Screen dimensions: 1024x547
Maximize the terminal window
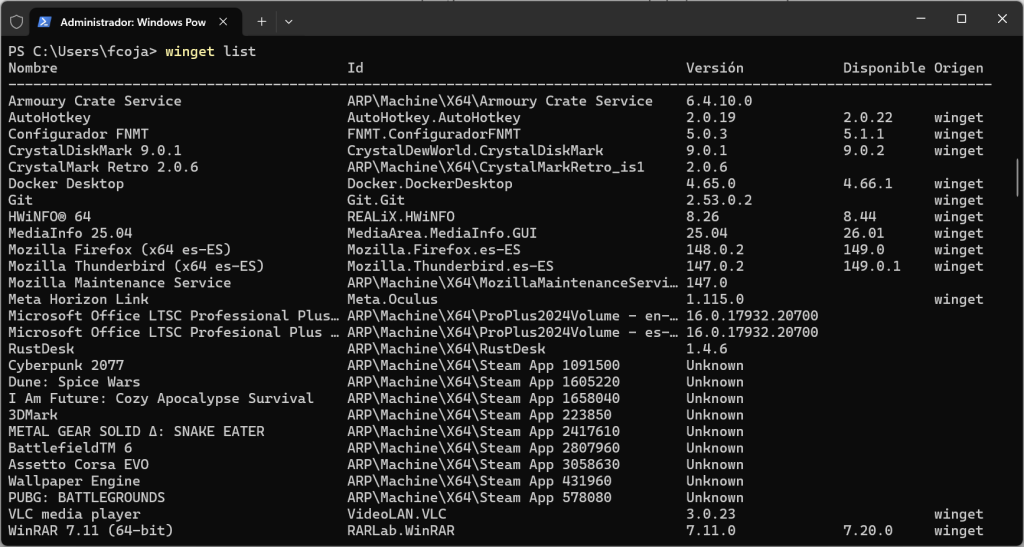[x=961, y=19]
